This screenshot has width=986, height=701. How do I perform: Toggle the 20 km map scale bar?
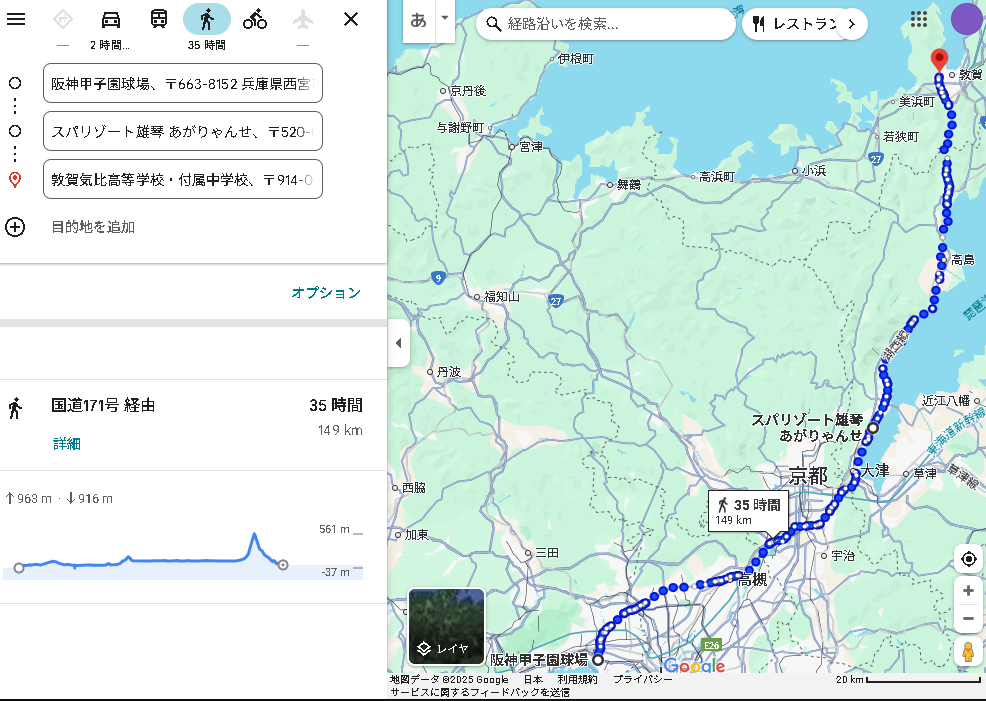coord(908,680)
